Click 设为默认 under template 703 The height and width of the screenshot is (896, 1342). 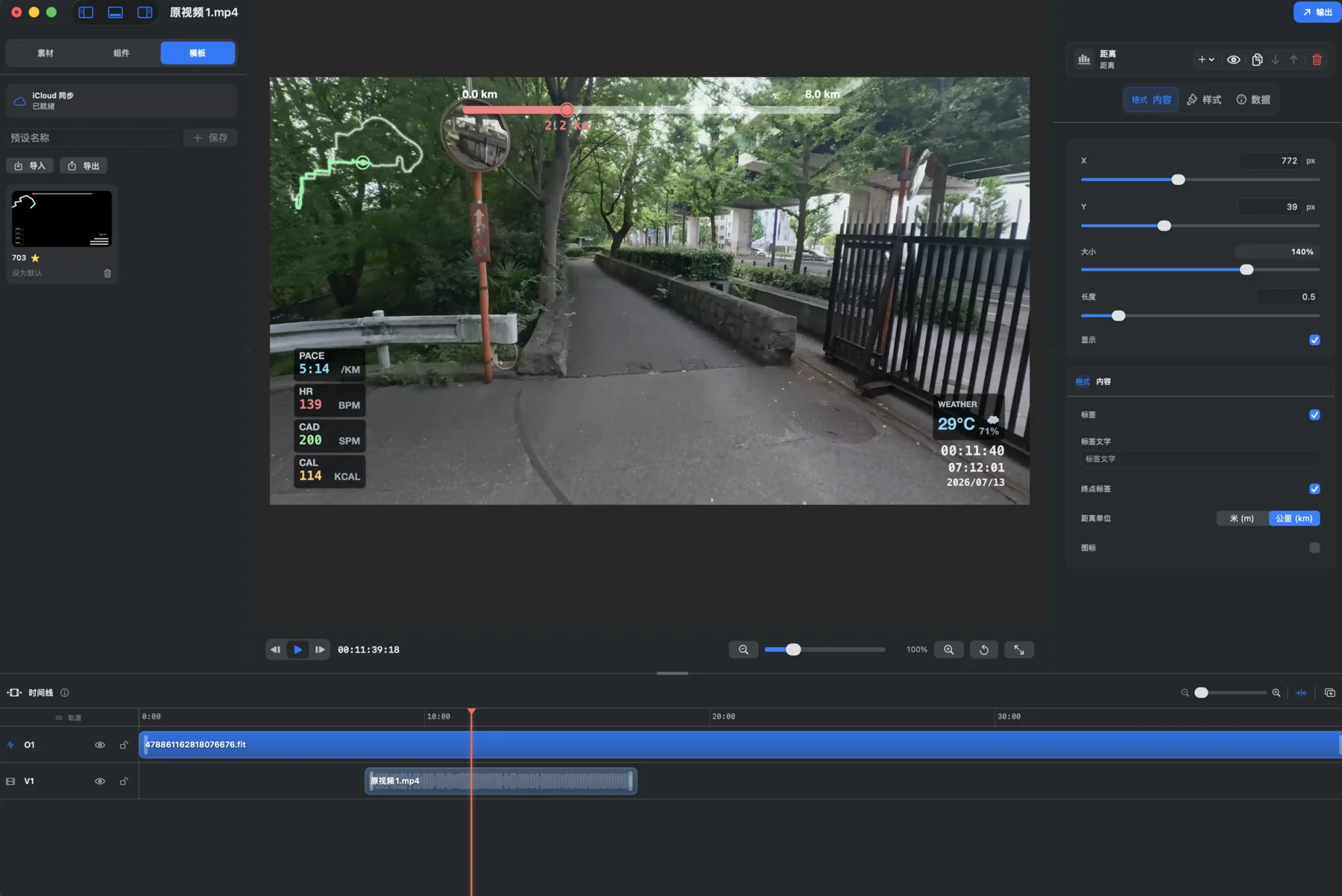(x=27, y=274)
